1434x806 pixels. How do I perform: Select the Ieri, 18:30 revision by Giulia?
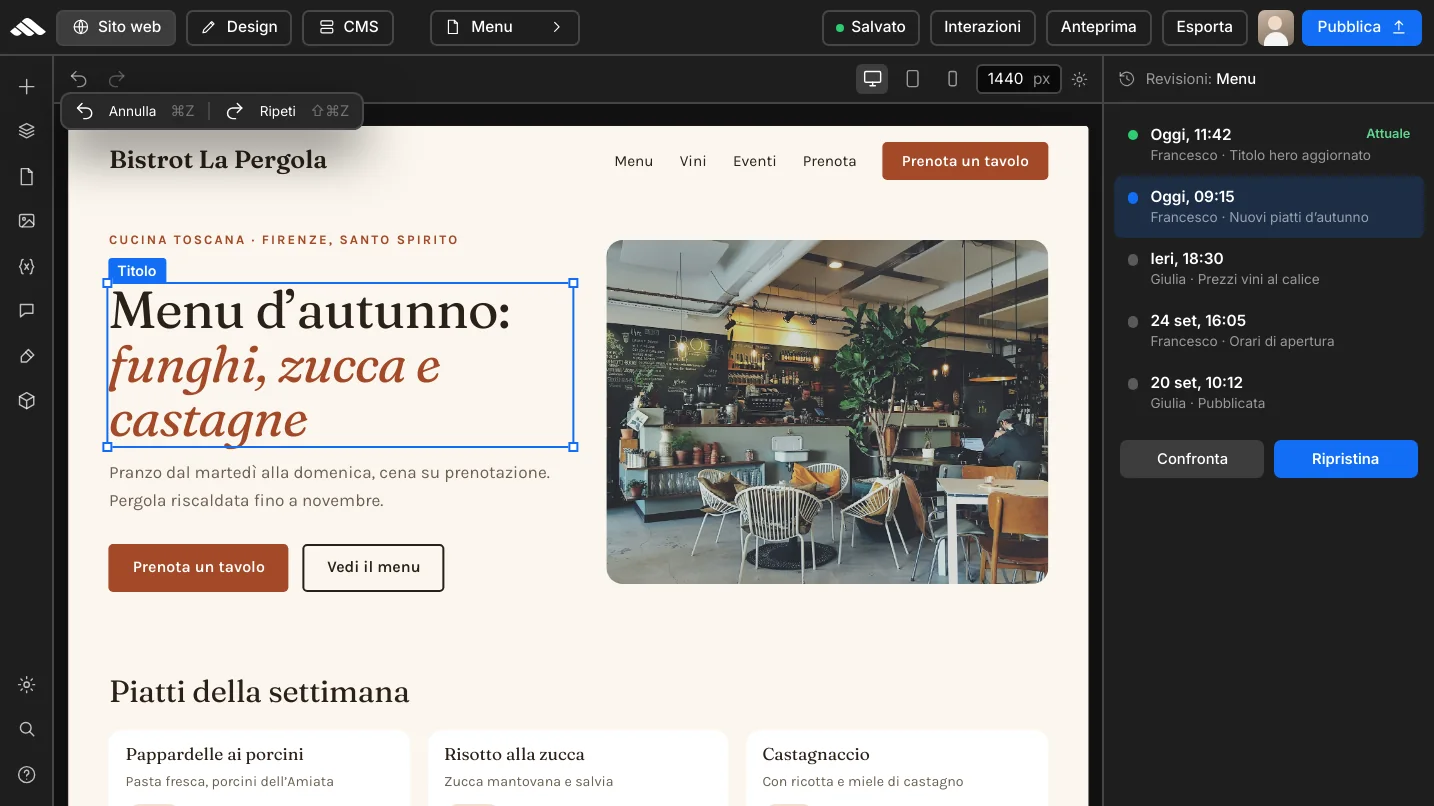click(x=1269, y=269)
